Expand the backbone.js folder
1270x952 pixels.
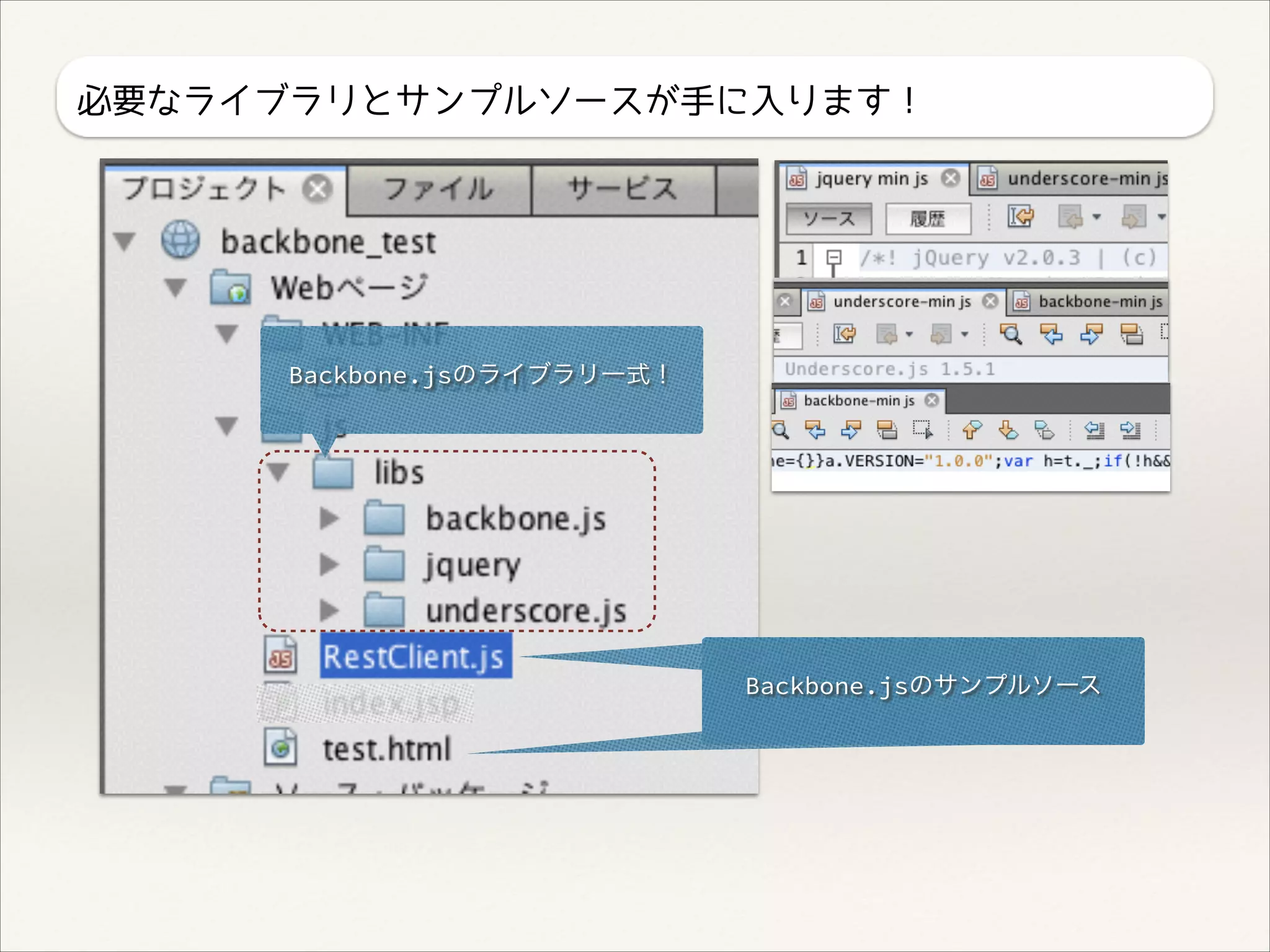pos(329,519)
